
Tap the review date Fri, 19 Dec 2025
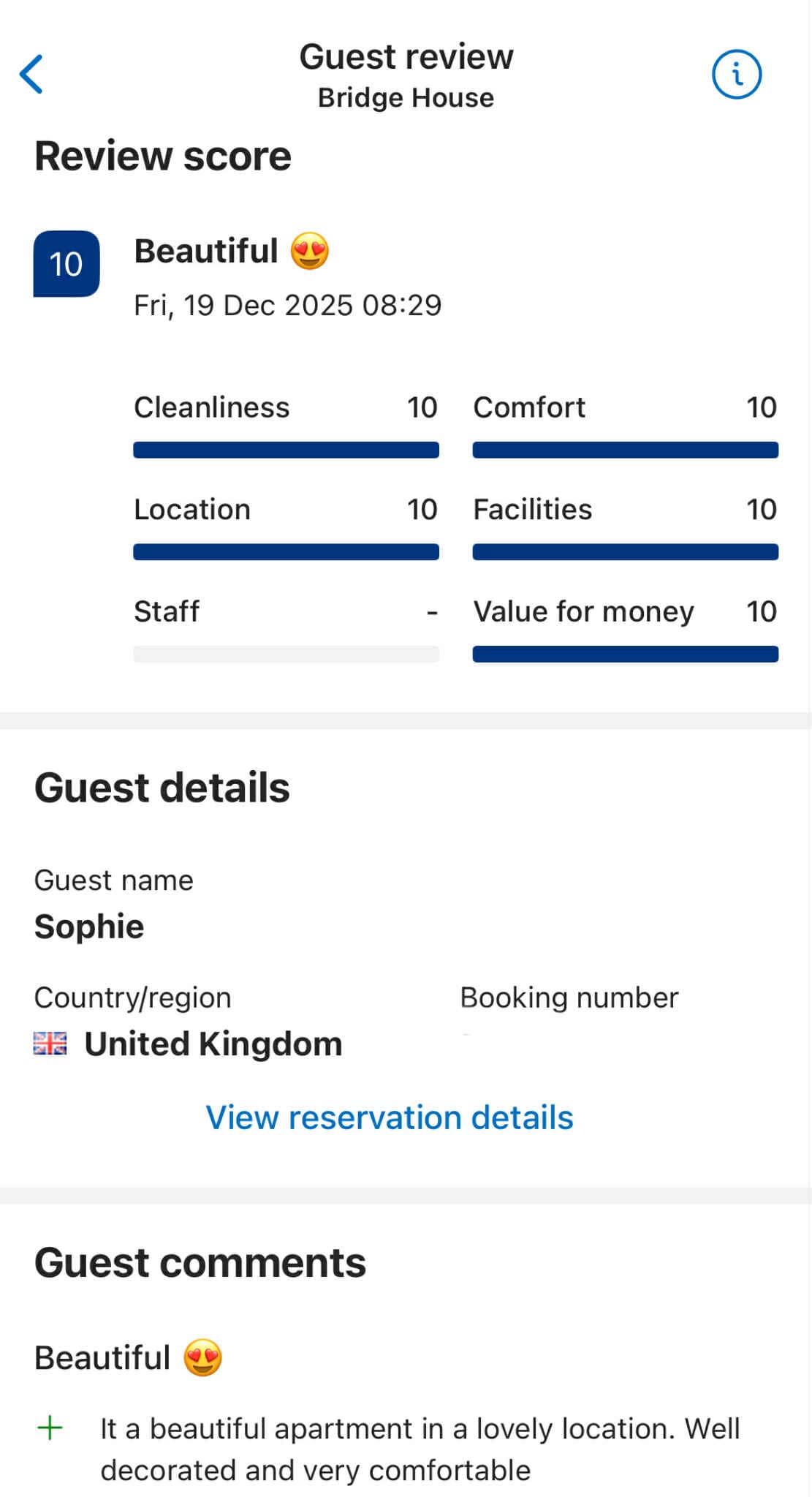pos(287,305)
